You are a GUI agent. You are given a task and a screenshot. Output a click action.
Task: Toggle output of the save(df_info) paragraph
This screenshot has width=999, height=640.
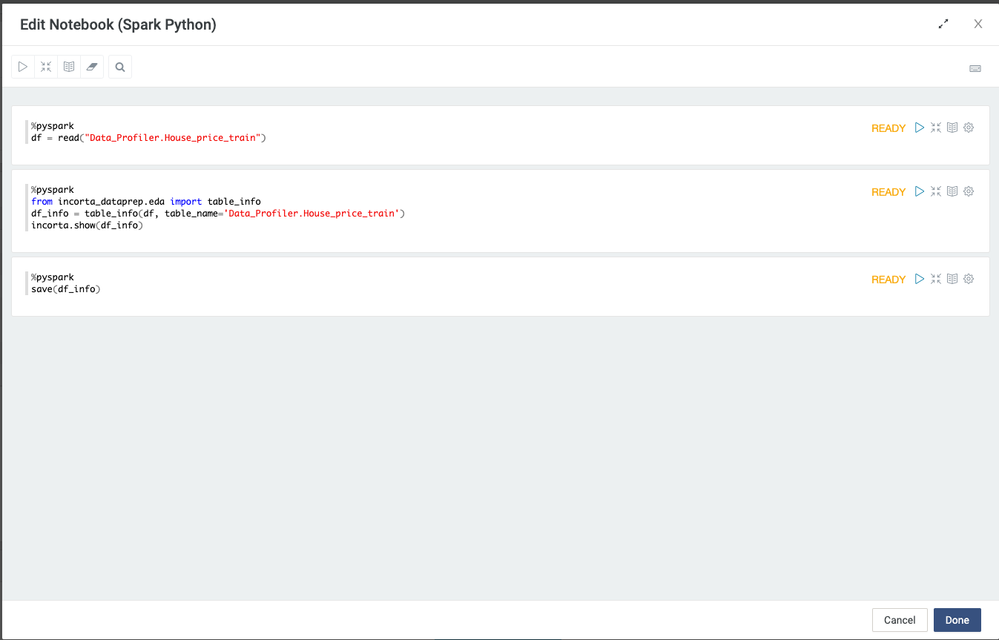[952, 280]
